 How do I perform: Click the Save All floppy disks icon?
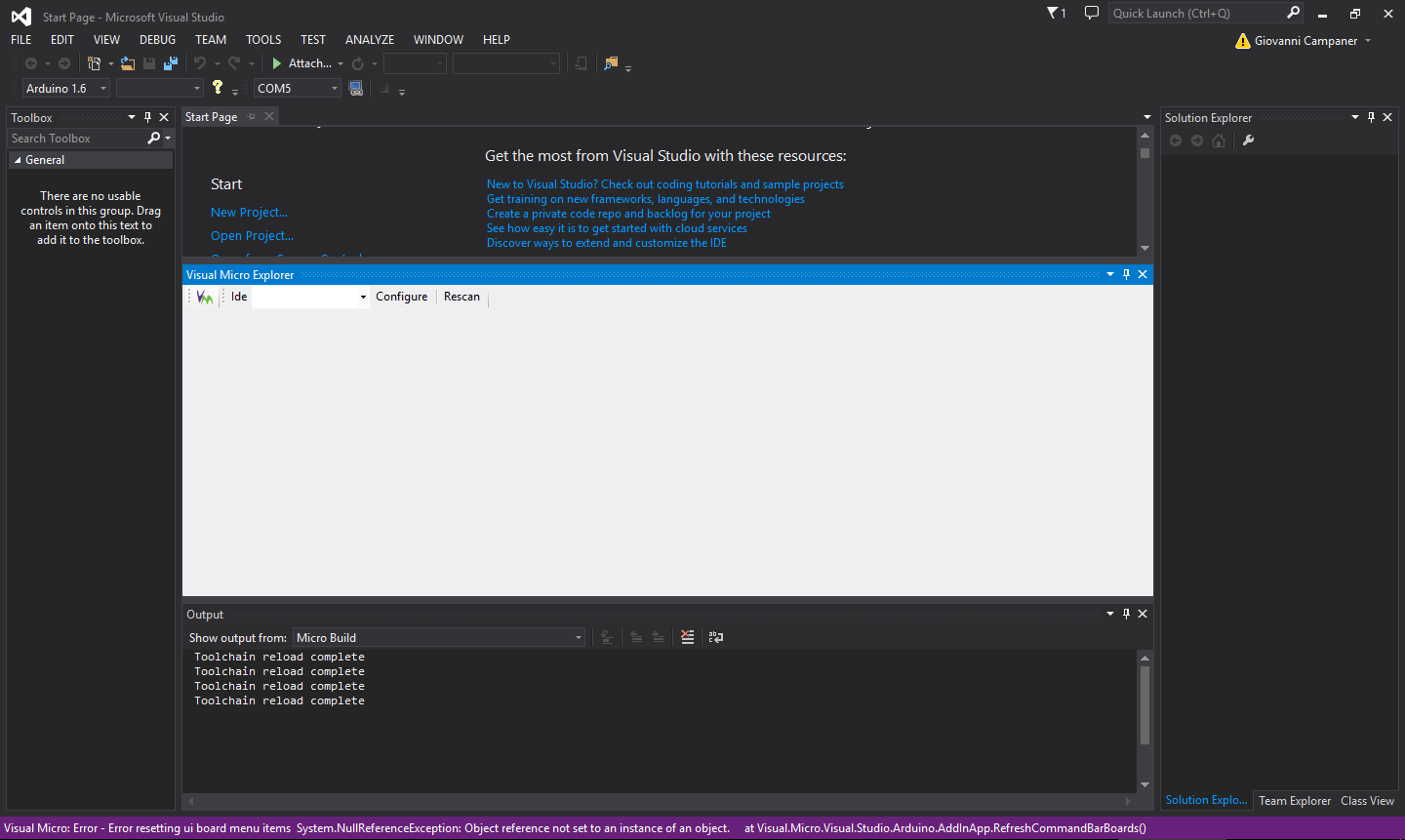pyautogui.click(x=171, y=63)
